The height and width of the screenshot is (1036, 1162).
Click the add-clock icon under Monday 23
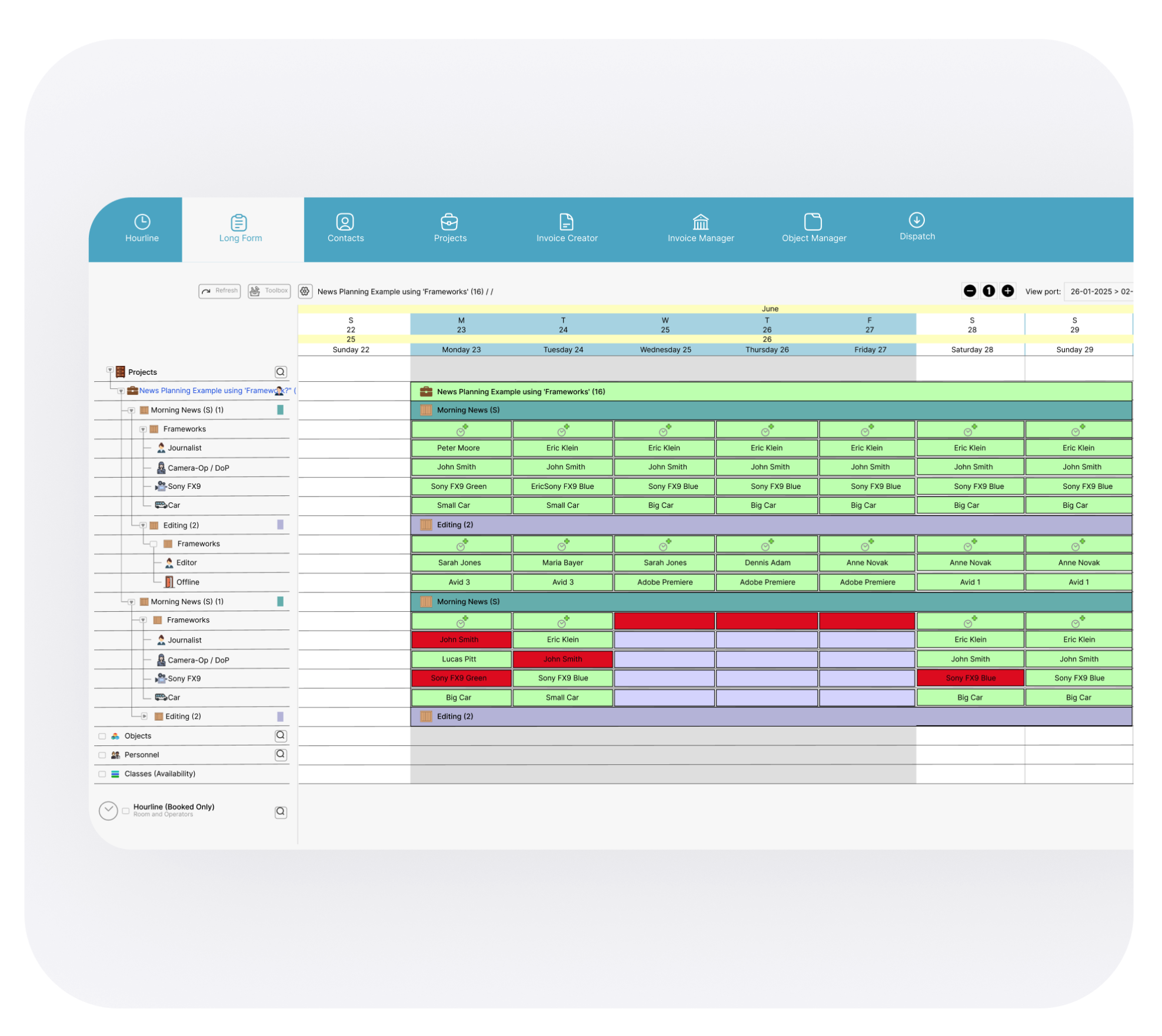pyautogui.click(x=462, y=430)
